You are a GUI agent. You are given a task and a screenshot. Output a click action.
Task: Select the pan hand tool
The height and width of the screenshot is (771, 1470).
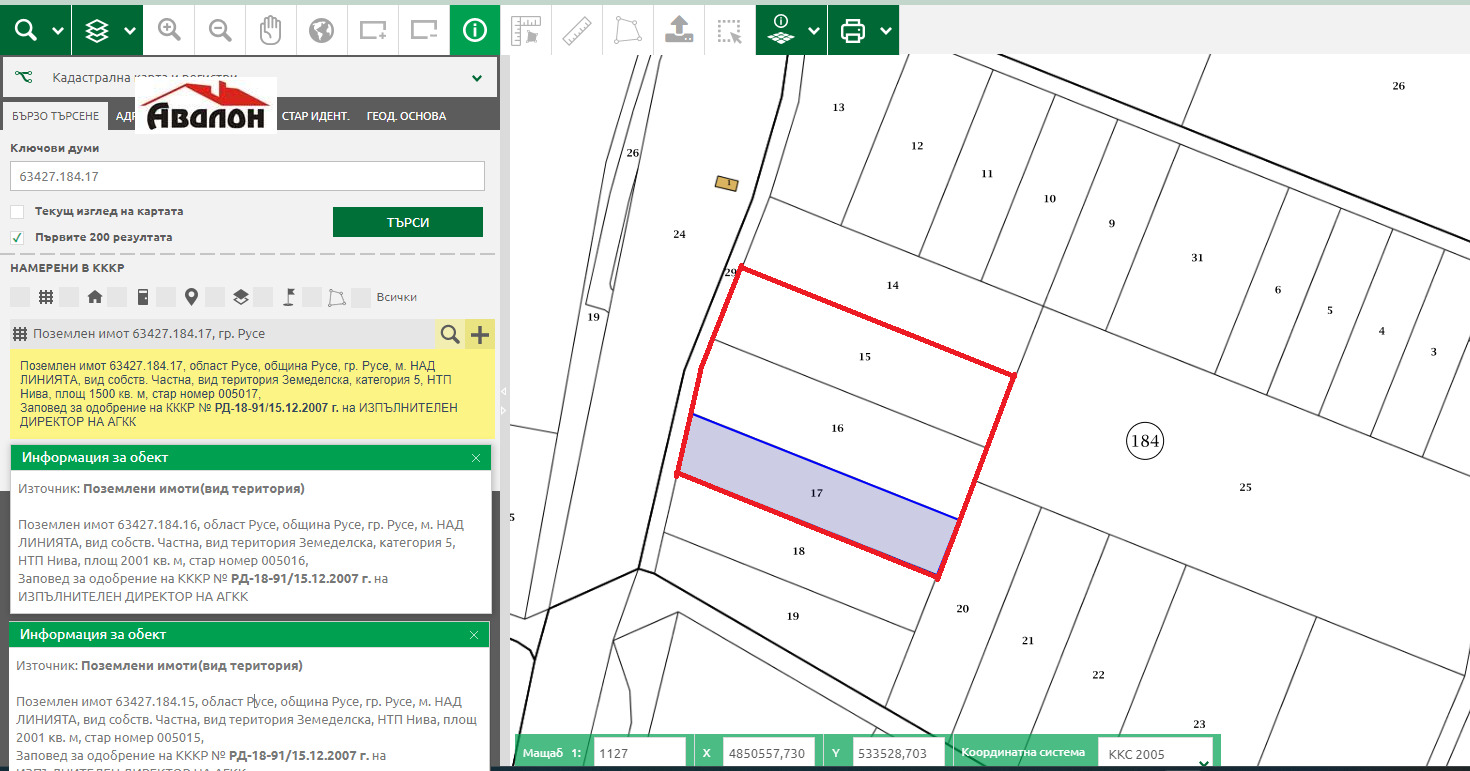pos(271,30)
